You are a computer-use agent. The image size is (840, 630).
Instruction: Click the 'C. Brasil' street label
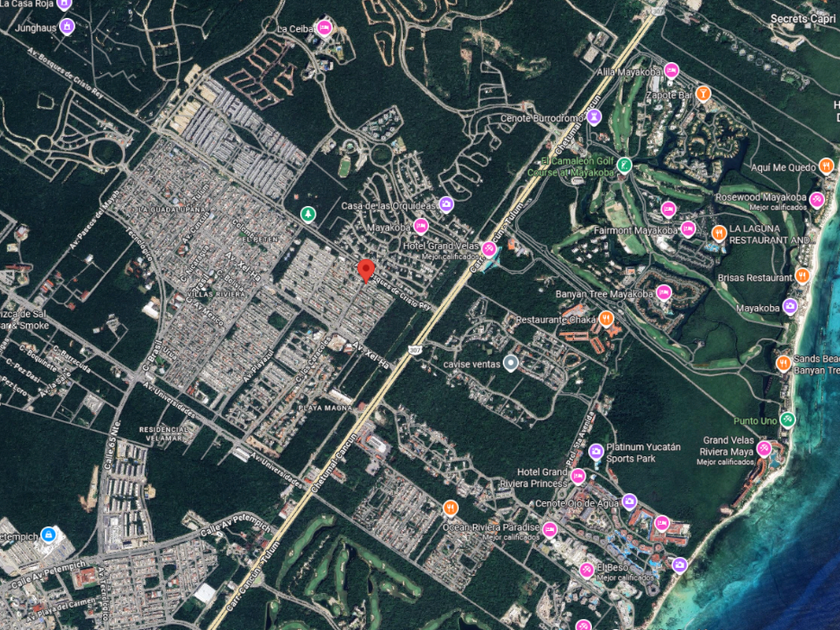[151, 358]
